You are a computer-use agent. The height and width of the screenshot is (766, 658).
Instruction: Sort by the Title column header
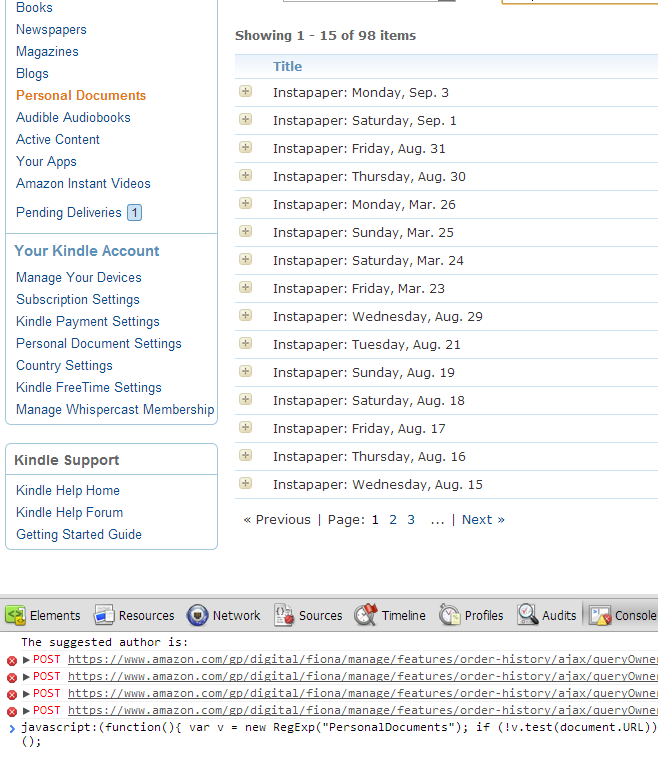tap(287, 66)
